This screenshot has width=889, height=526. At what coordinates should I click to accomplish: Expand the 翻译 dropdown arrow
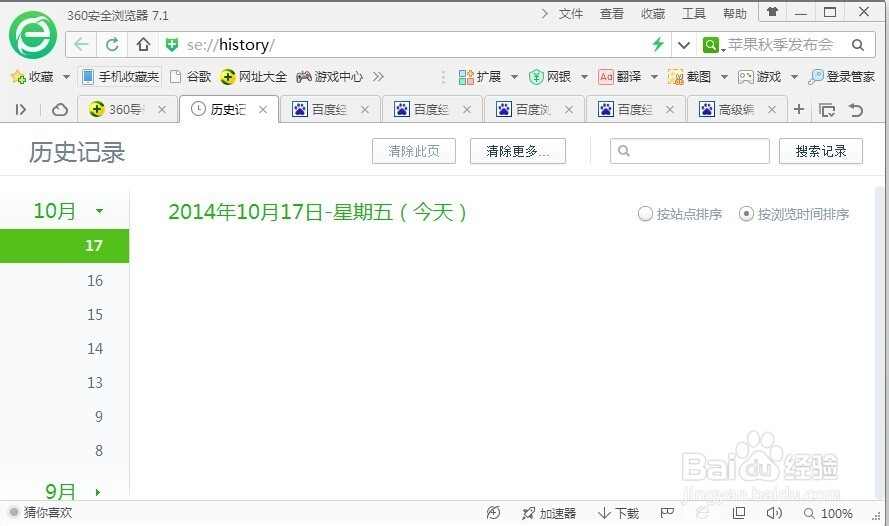point(654,77)
